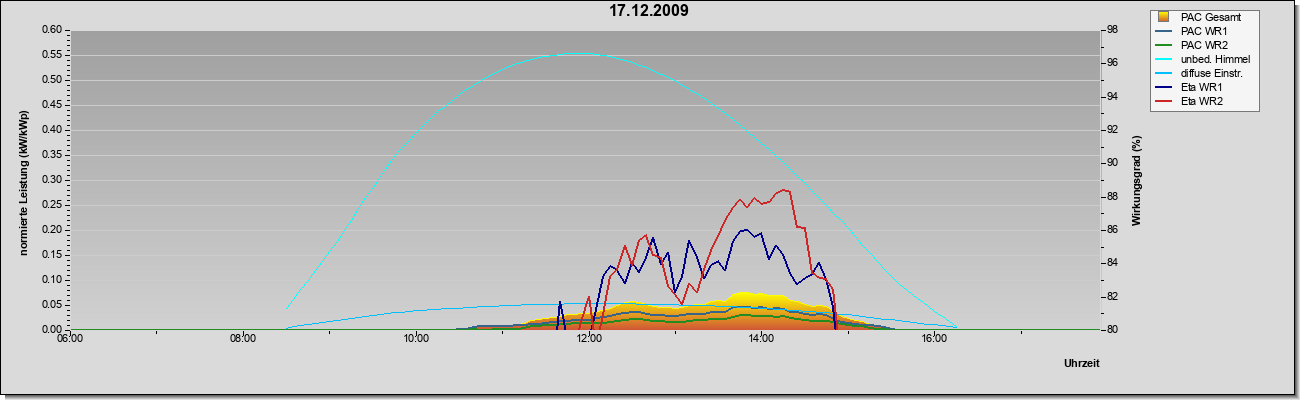Click the chart title 17.12.2009

(x=649, y=12)
